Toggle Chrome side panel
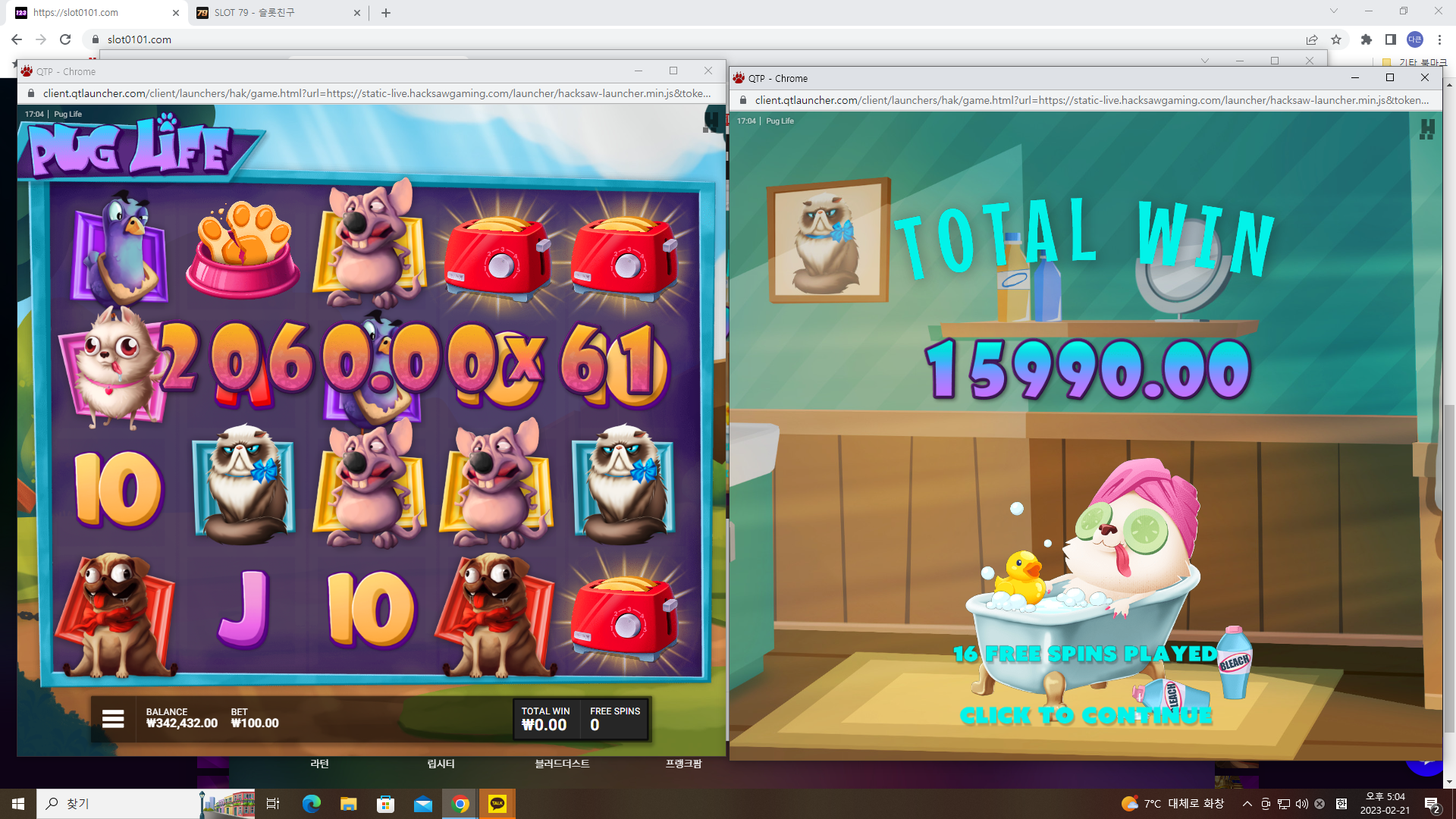This screenshot has height=819, width=1456. point(1391,39)
